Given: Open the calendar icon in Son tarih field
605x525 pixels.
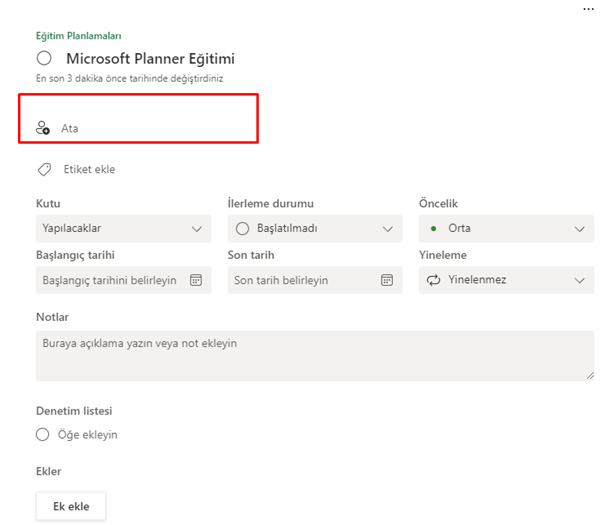Looking at the screenshot, I should tap(387, 280).
